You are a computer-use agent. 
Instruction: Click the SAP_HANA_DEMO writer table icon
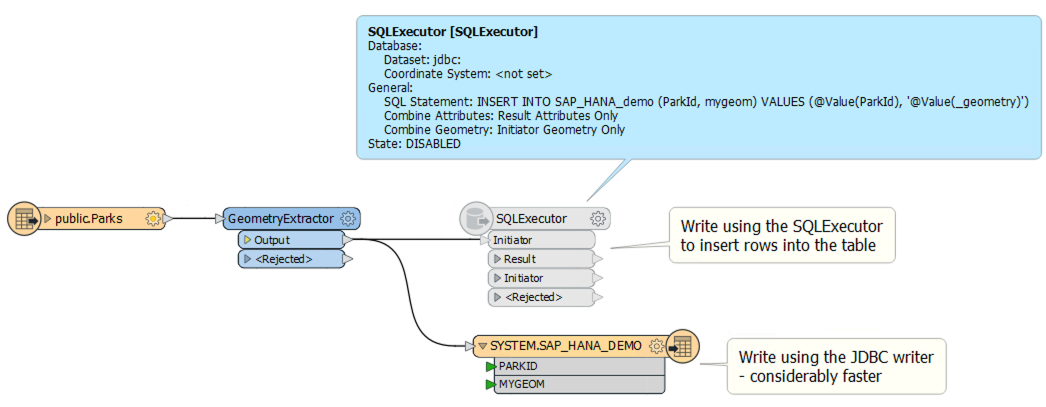click(682, 346)
